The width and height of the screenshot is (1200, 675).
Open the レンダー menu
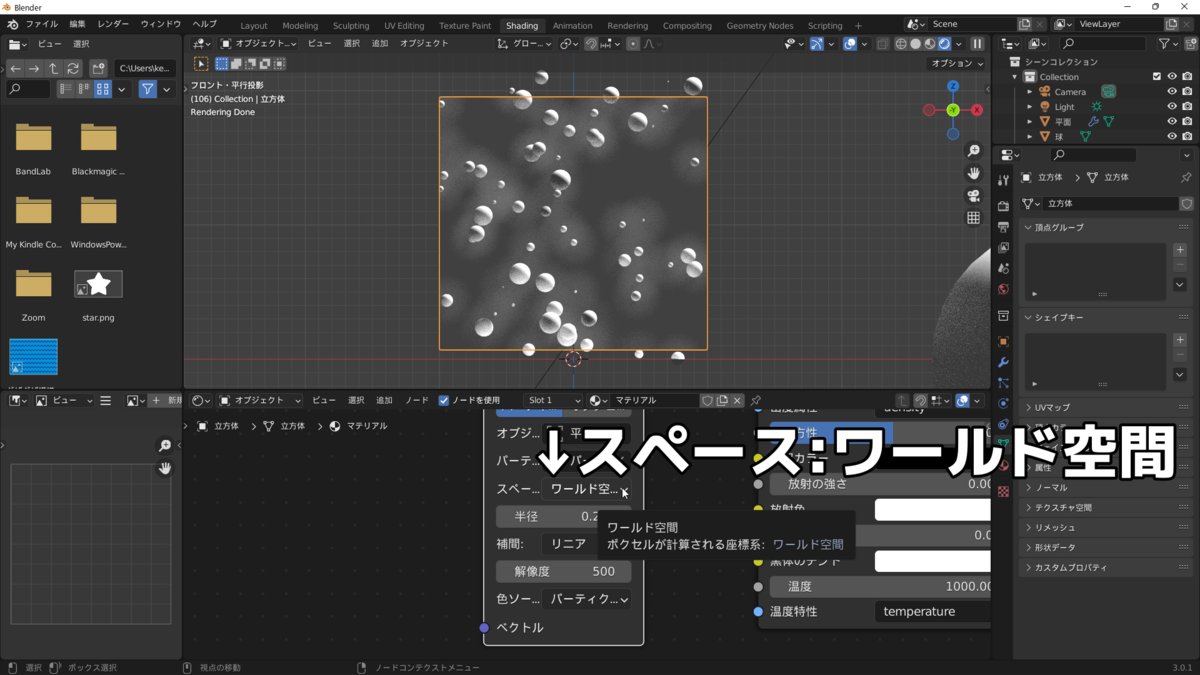click(113, 24)
